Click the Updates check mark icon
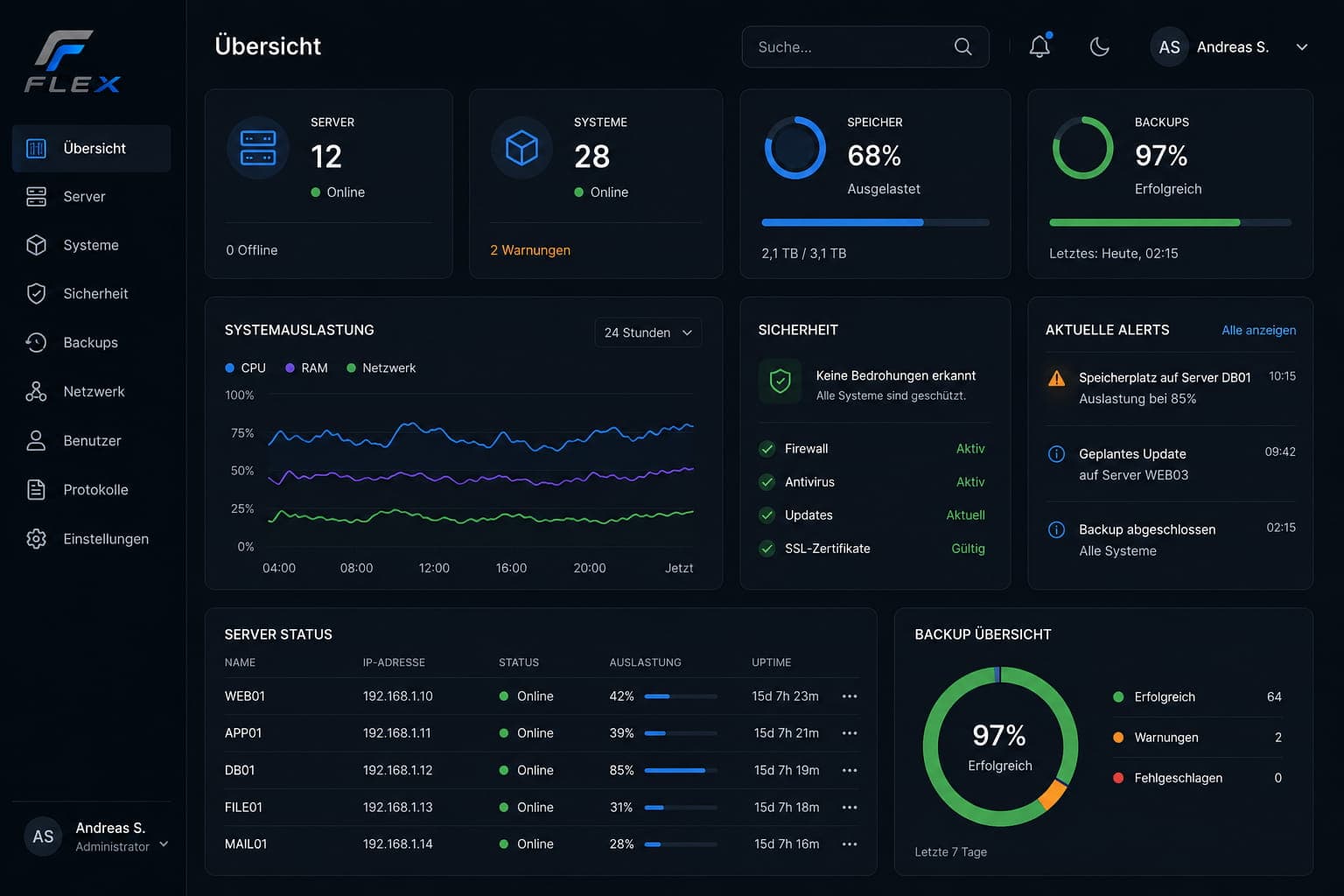Viewport: 1344px width, 896px height. click(767, 515)
